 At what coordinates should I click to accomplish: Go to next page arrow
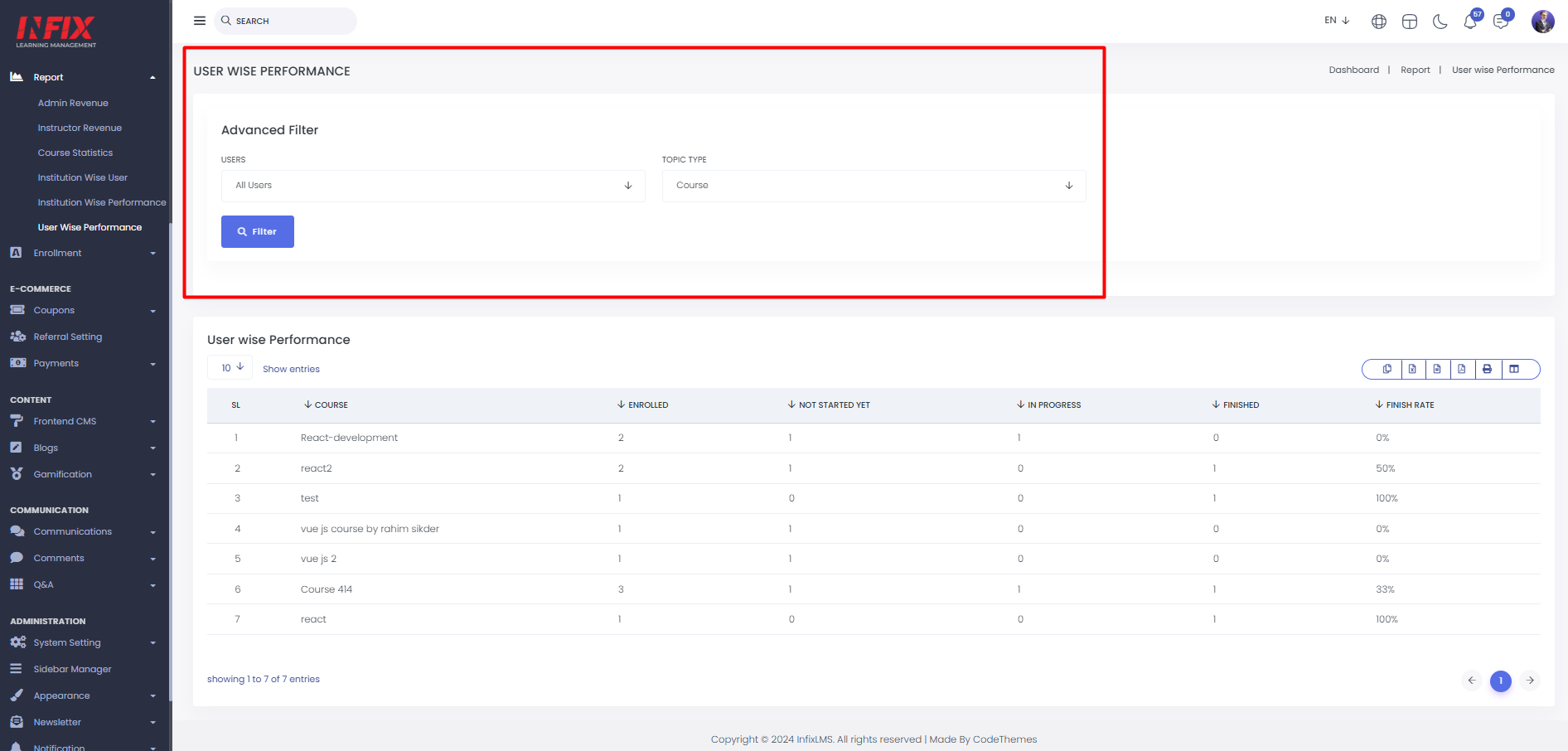1531,681
